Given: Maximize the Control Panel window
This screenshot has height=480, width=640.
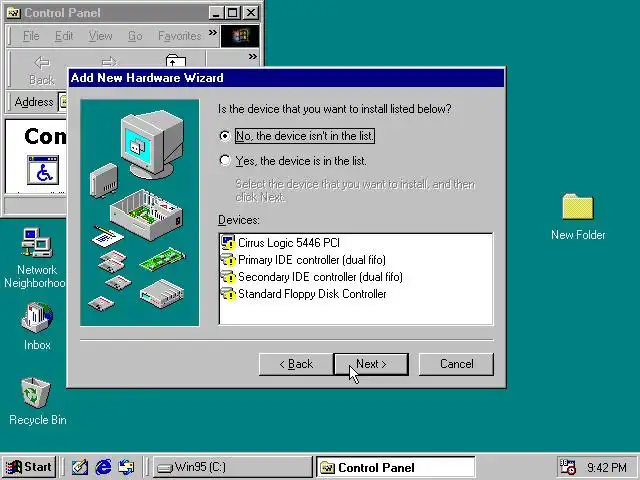Looking at the screenshot, I should pos(233,13).
